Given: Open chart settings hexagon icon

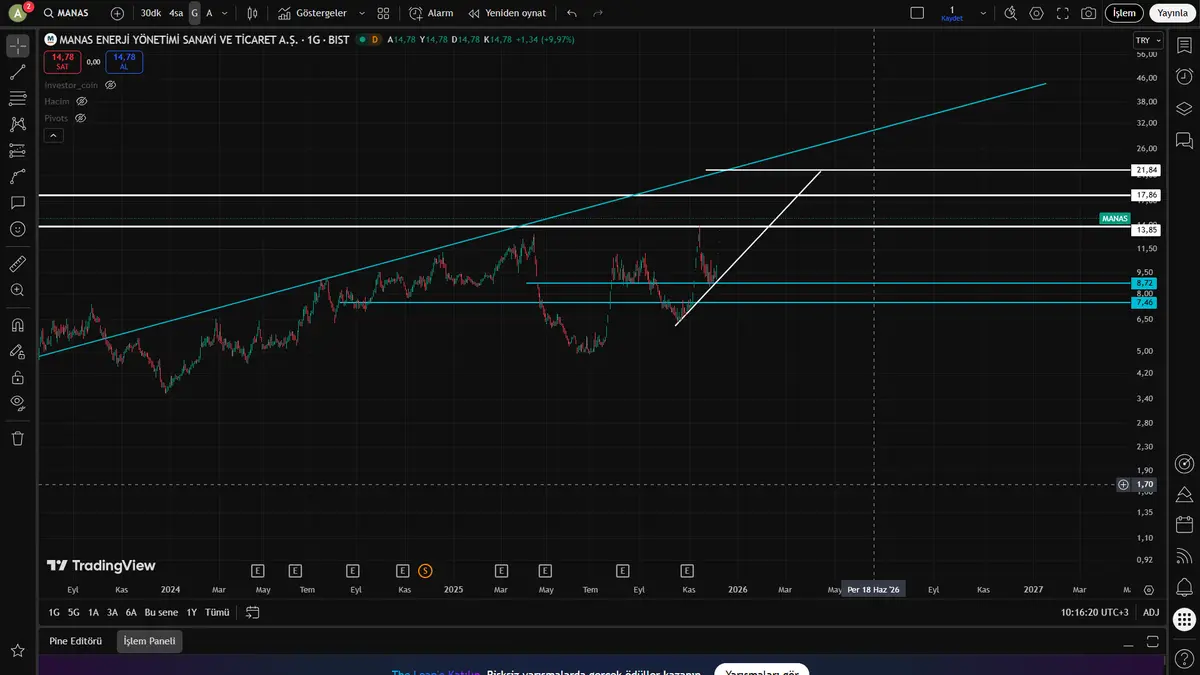Looking at the screenshot, I should (x=1036, y=13).
